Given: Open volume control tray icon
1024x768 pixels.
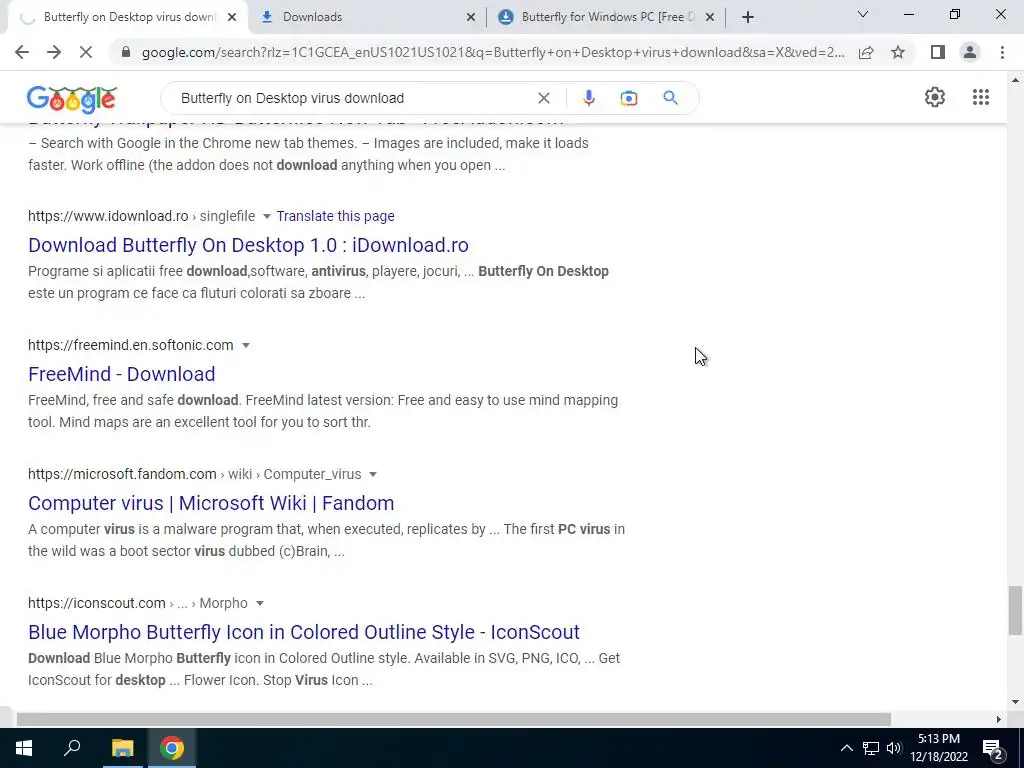Looking at the screenshot, I should (893, 748).
